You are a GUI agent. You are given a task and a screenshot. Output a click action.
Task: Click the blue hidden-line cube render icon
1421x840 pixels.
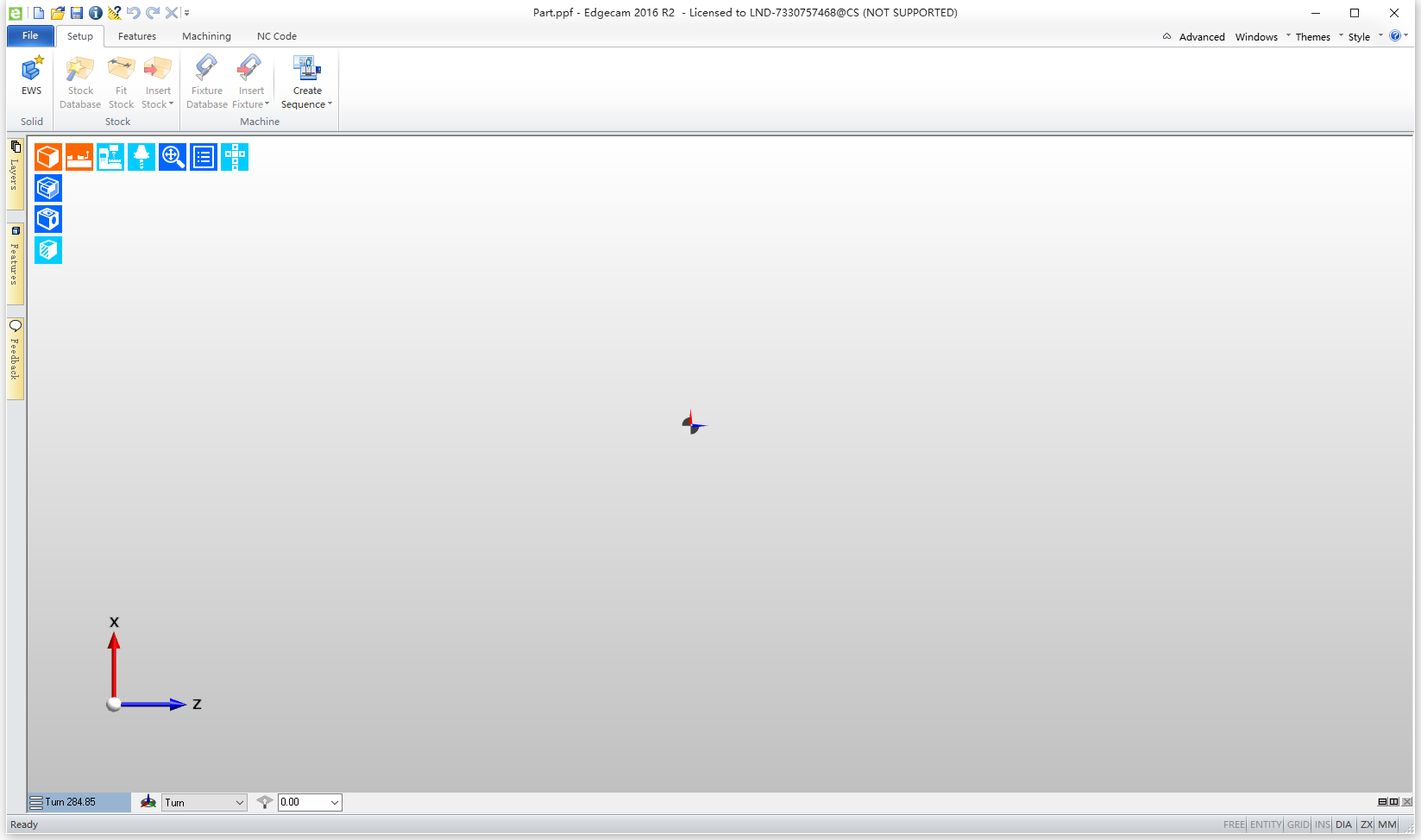click(x=48, y=219)
